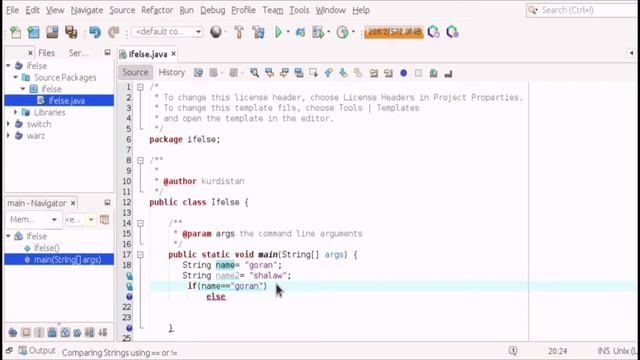This screenshot has width=640, height=360.
Task: Click the New File toolbar icon
Action: click(16, 32)
